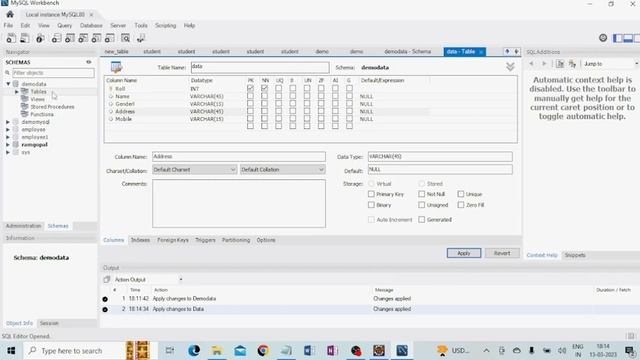640x360 pixels.
Task: Click create new view toolbar icon
Action: (x=83, y=38)
